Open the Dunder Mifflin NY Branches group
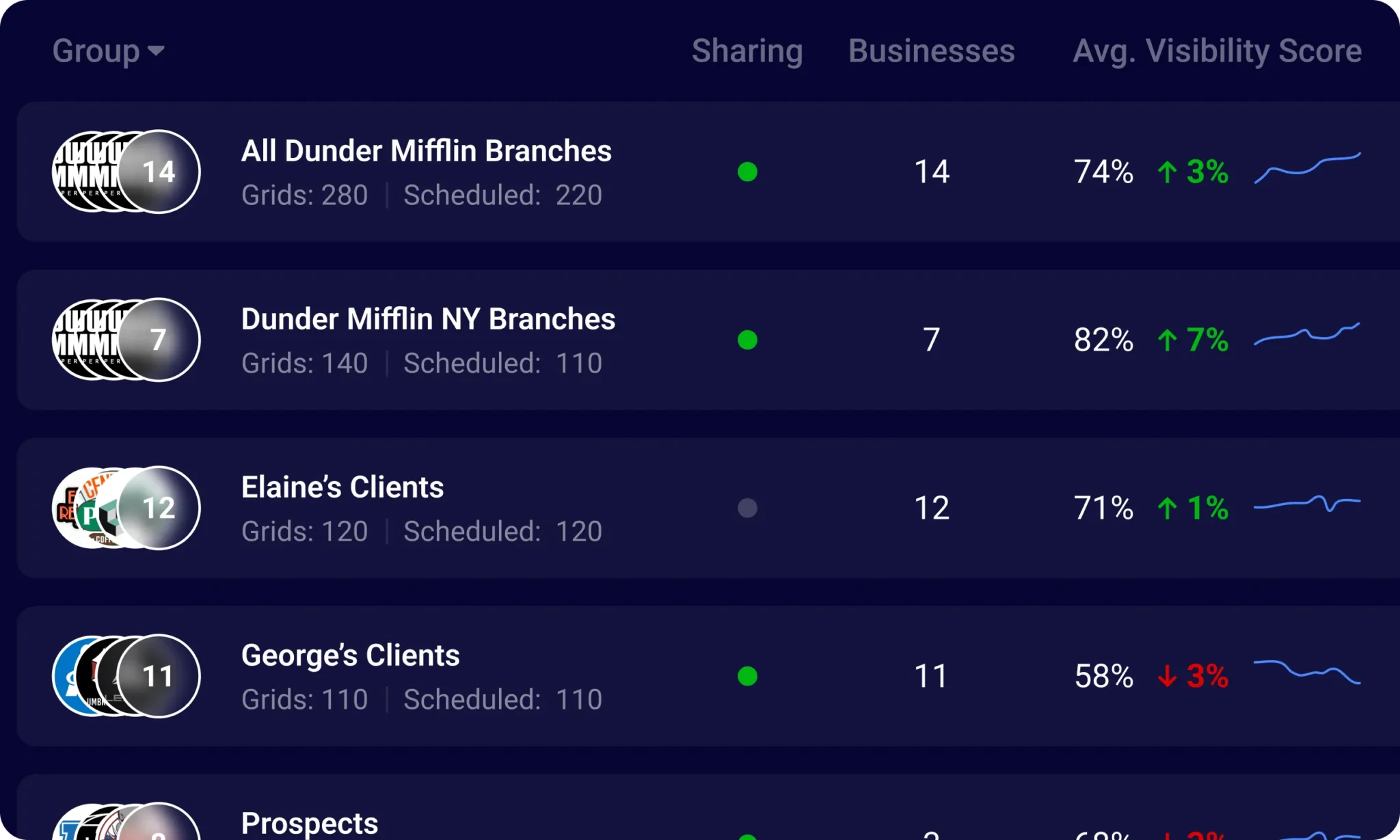The height and width of the screenshot is (840, 1400). [x=428, y=319]
